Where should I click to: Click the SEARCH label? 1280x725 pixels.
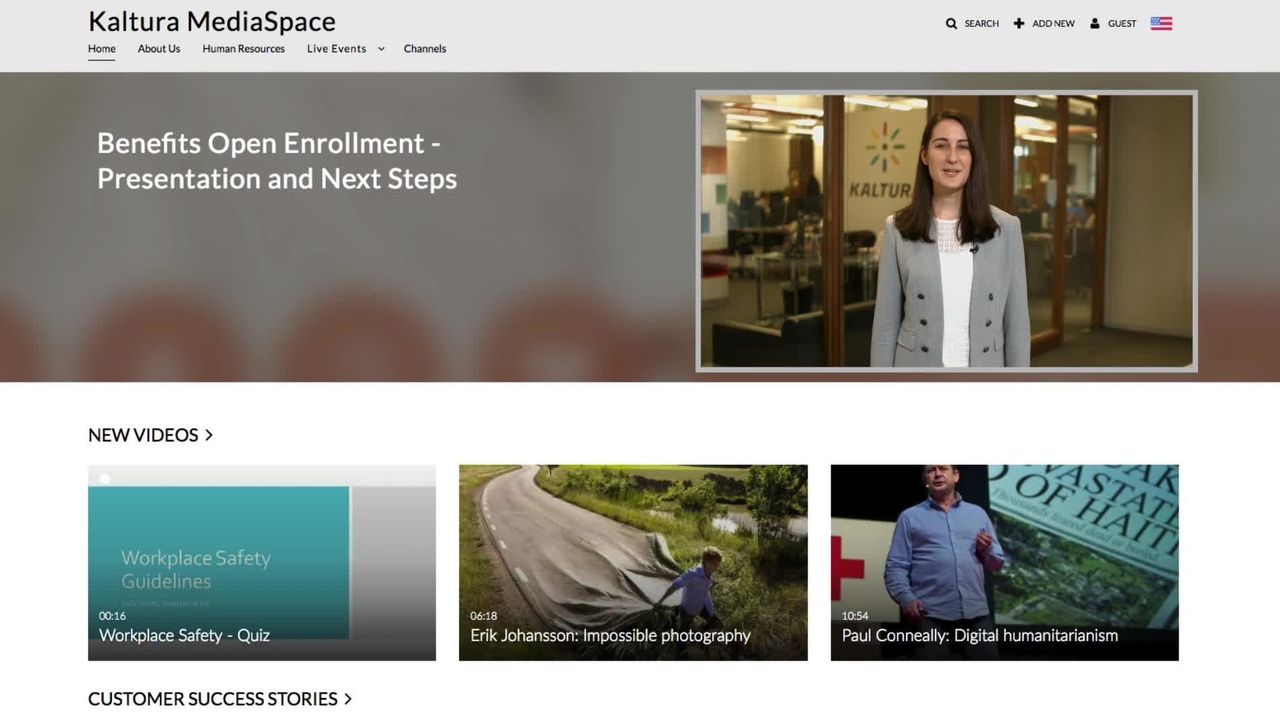point(982,23)
